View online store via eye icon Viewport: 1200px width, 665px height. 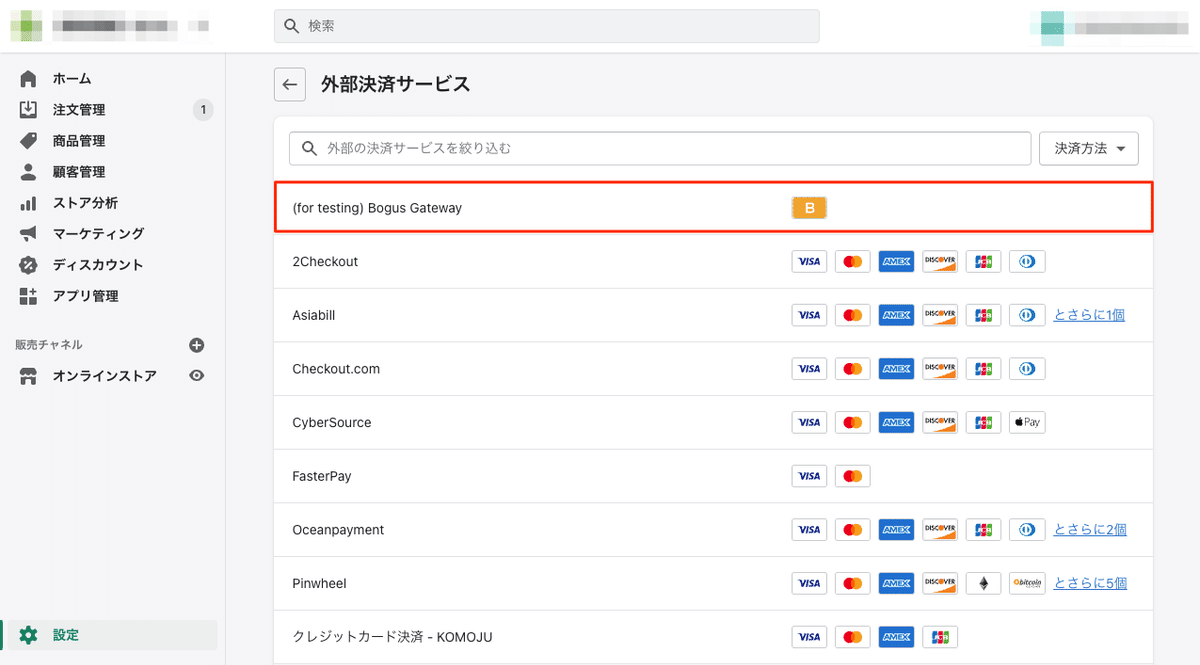[197, 376]
